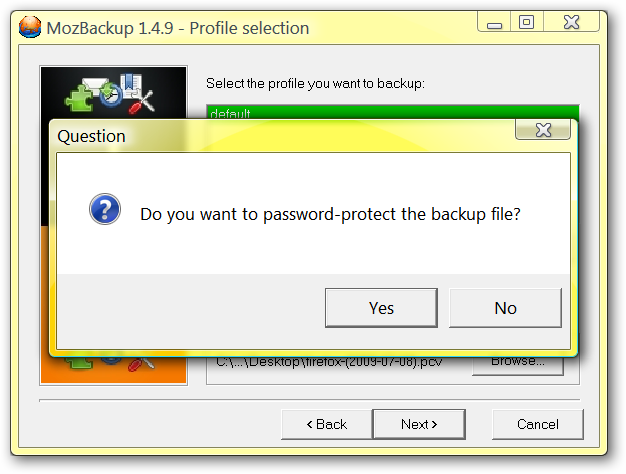Continue the wizard with Next
This screenshot has height=474, width=626.
click(419, 424)
